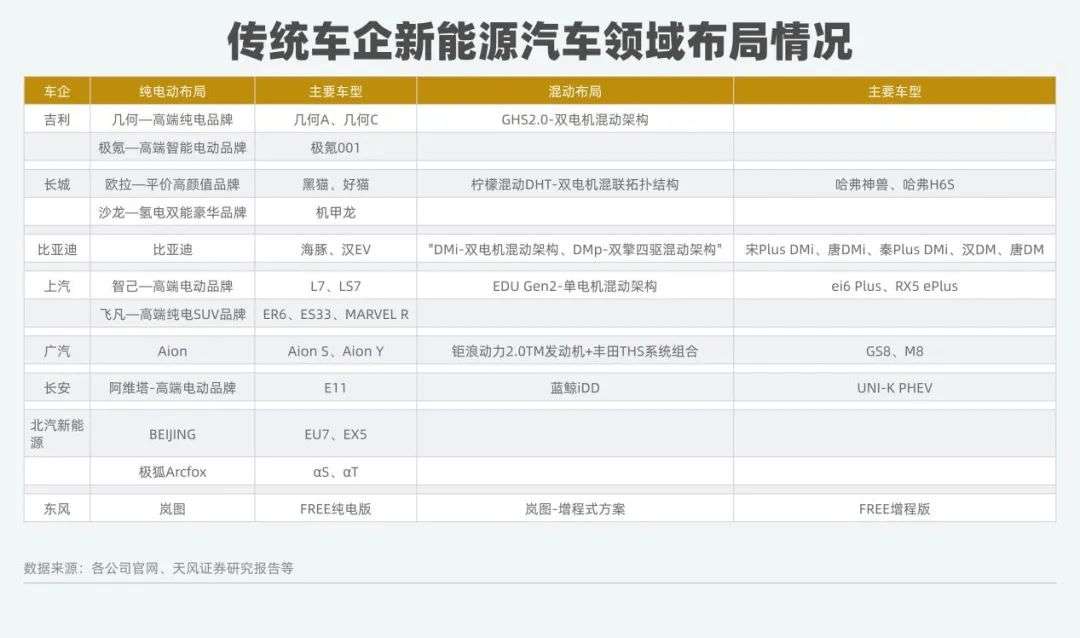This screenshot has height=638, width=1080.
Task: Select the UNI-K PHEV cell
Action: [x=894, y=388]
